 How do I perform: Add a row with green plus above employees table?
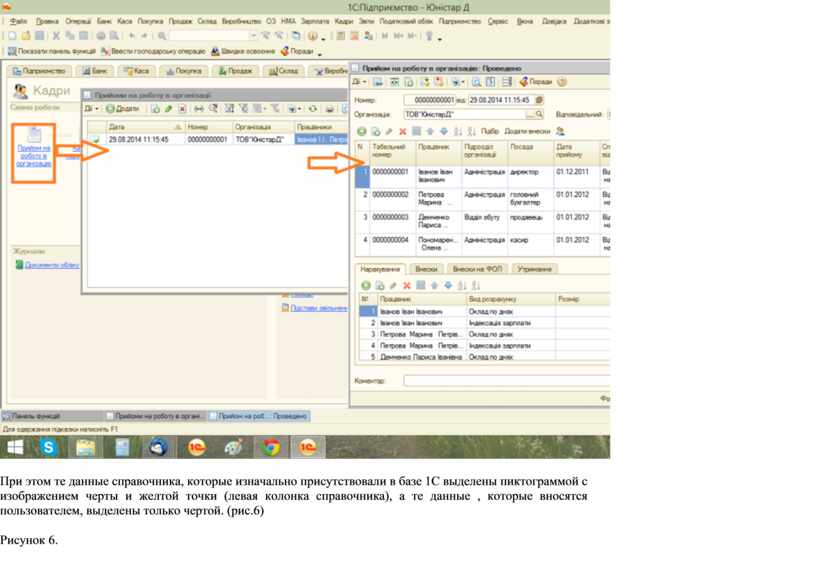click(362, 132)
